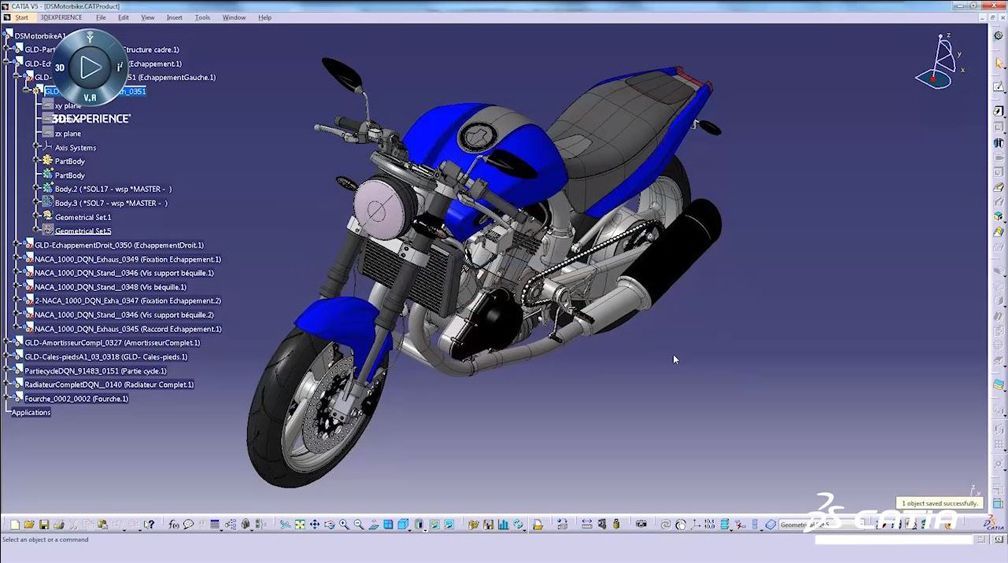Click the play button on 3DEXPERIENCE compass
The width and height of the screenshot is (1008, 563).
[90, 67]
